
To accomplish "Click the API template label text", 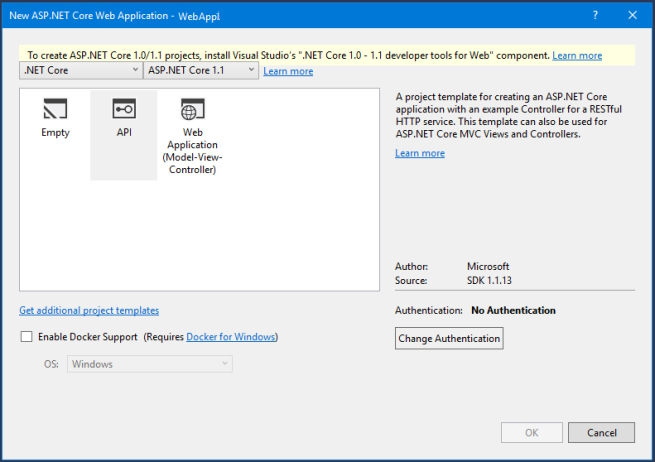I will pyautogui.click(x=124, y=132).
